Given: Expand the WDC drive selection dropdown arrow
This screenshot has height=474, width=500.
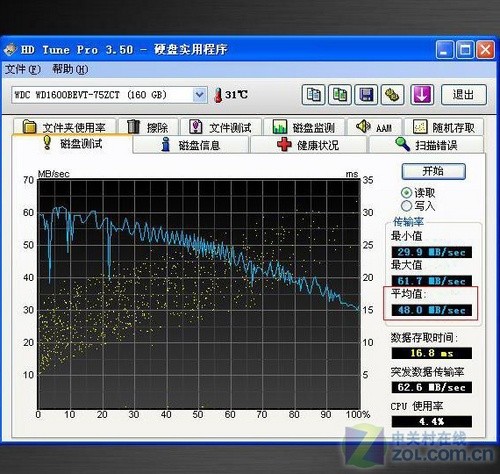Looking at the screenshot, I should [x=199, y=95].
